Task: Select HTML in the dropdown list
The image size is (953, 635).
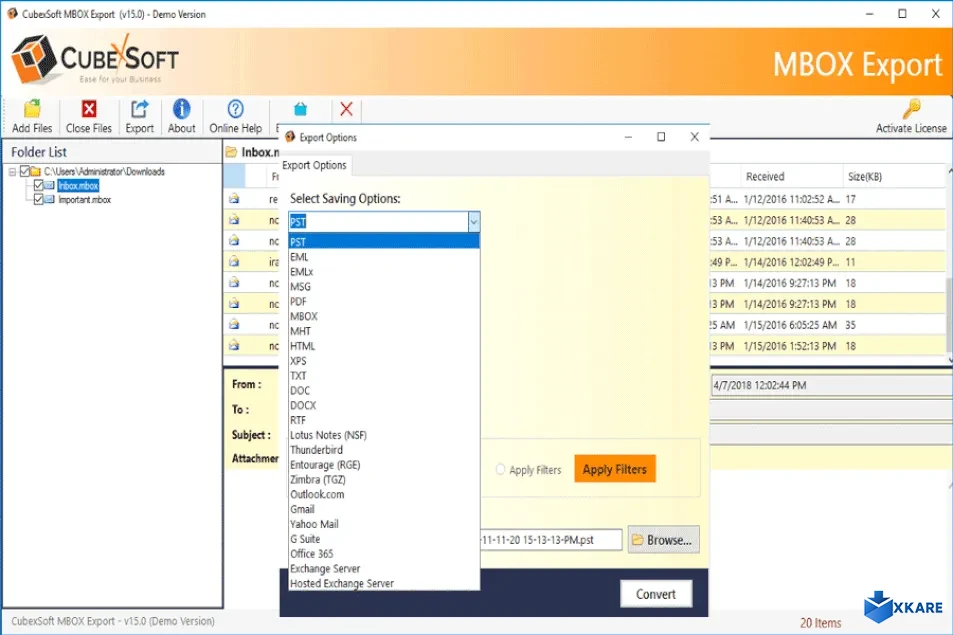Action: pyautogui.click(x=384, y=346)
